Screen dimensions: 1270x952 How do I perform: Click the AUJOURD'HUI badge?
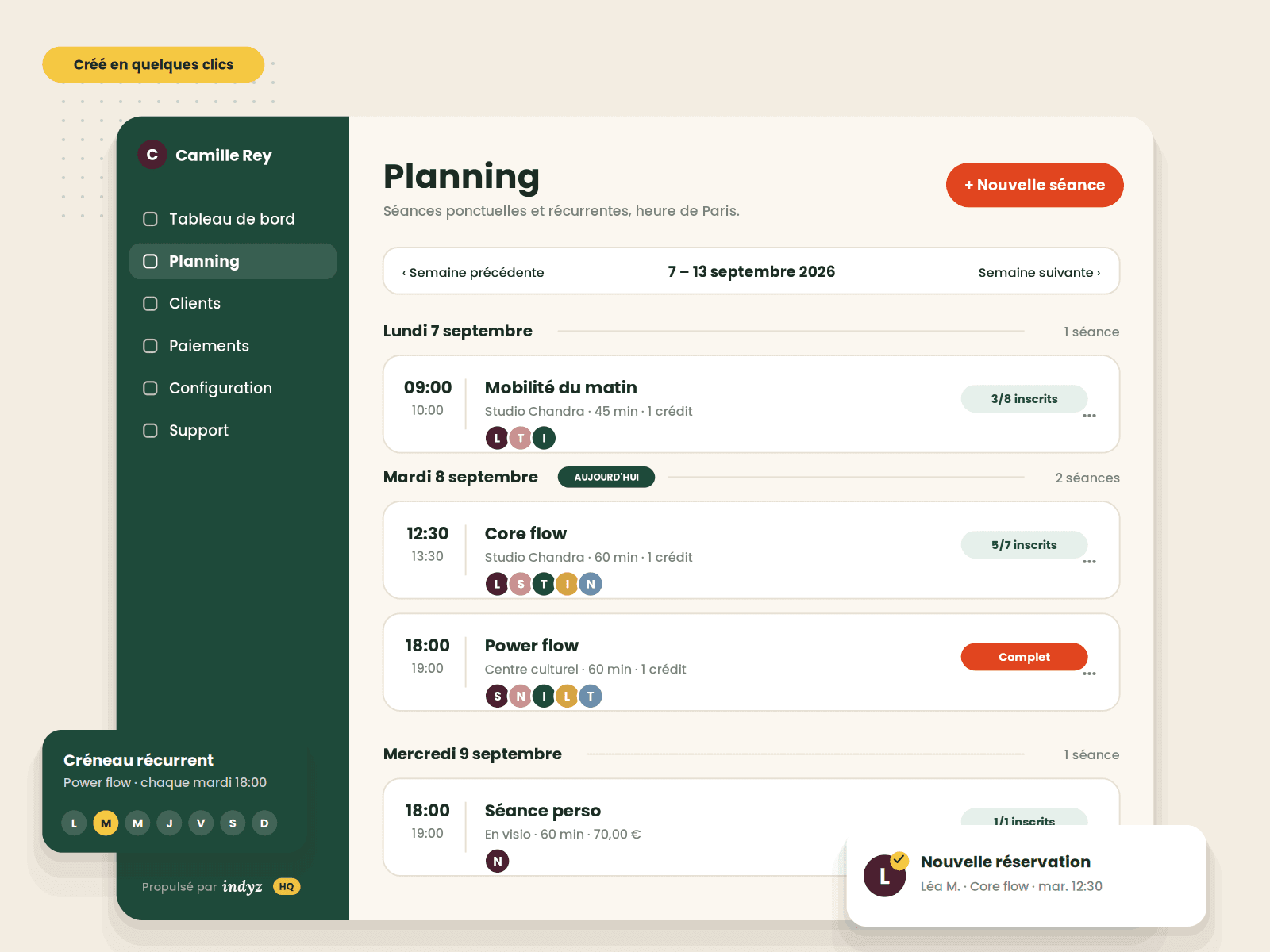tap(606, 477)
